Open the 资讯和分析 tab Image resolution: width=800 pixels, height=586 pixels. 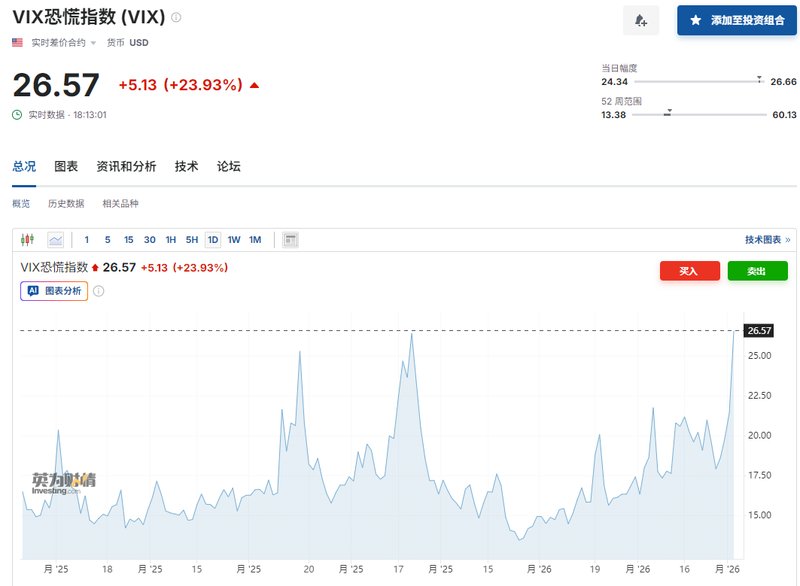pyautogui.click(x=126, y=166)
